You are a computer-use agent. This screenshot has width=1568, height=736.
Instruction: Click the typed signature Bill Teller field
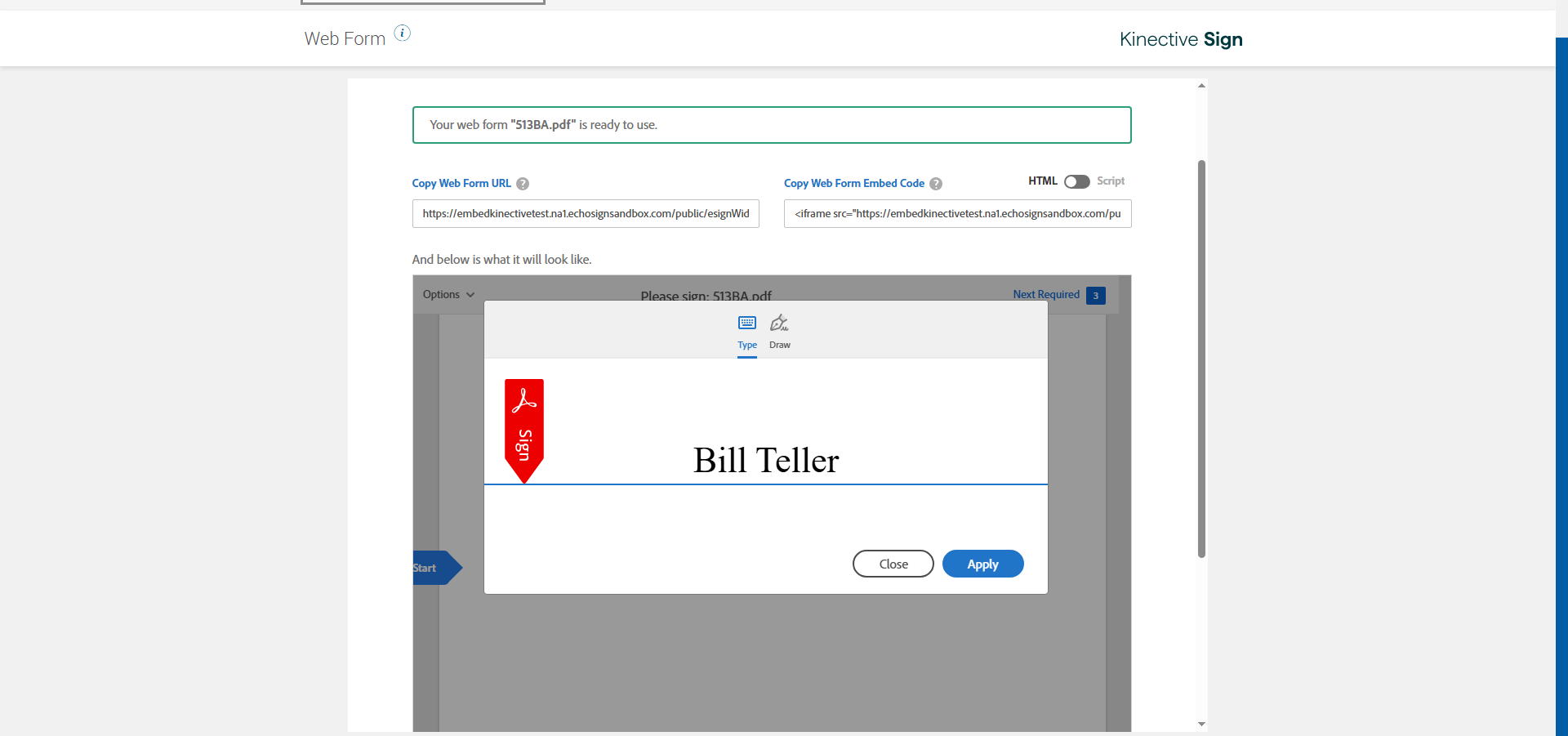[x=766, y=461]
